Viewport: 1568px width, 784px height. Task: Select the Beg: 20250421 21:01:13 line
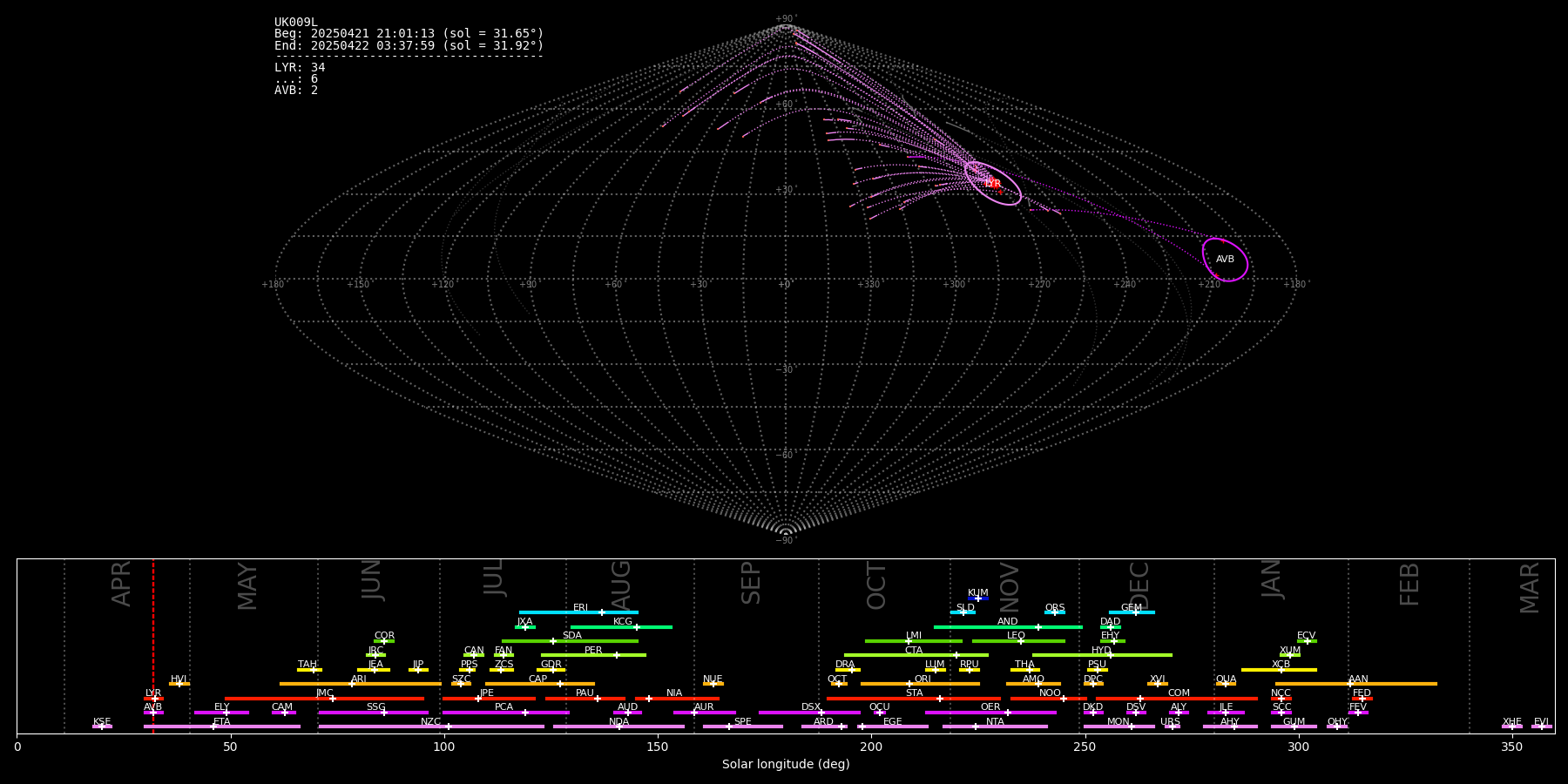pyautogui.click(x=409, y=34)
